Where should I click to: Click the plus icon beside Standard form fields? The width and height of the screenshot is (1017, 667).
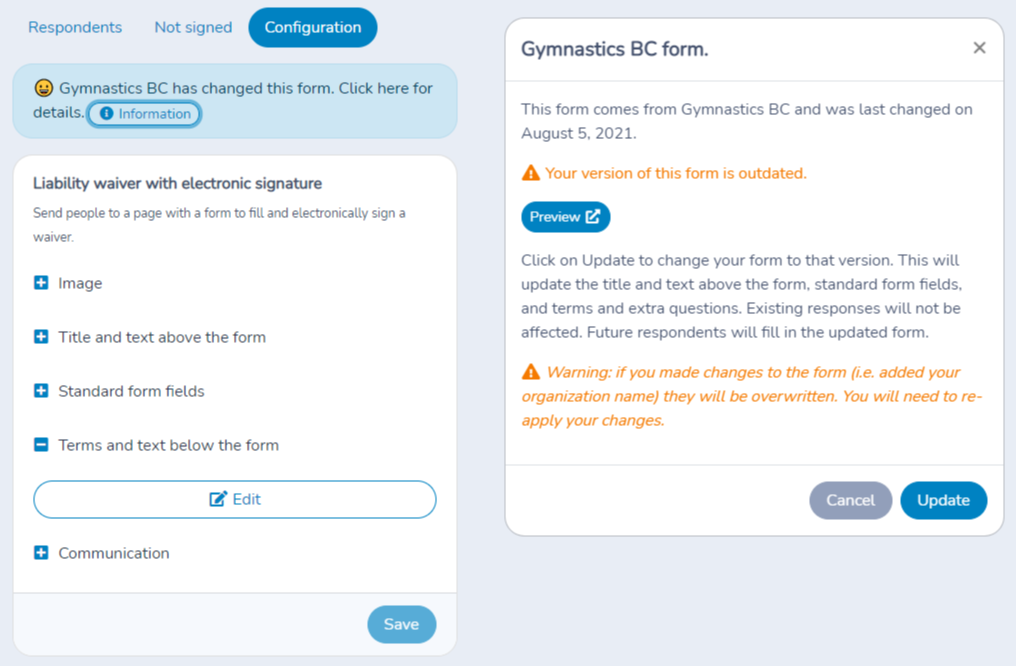pos(41,391)
